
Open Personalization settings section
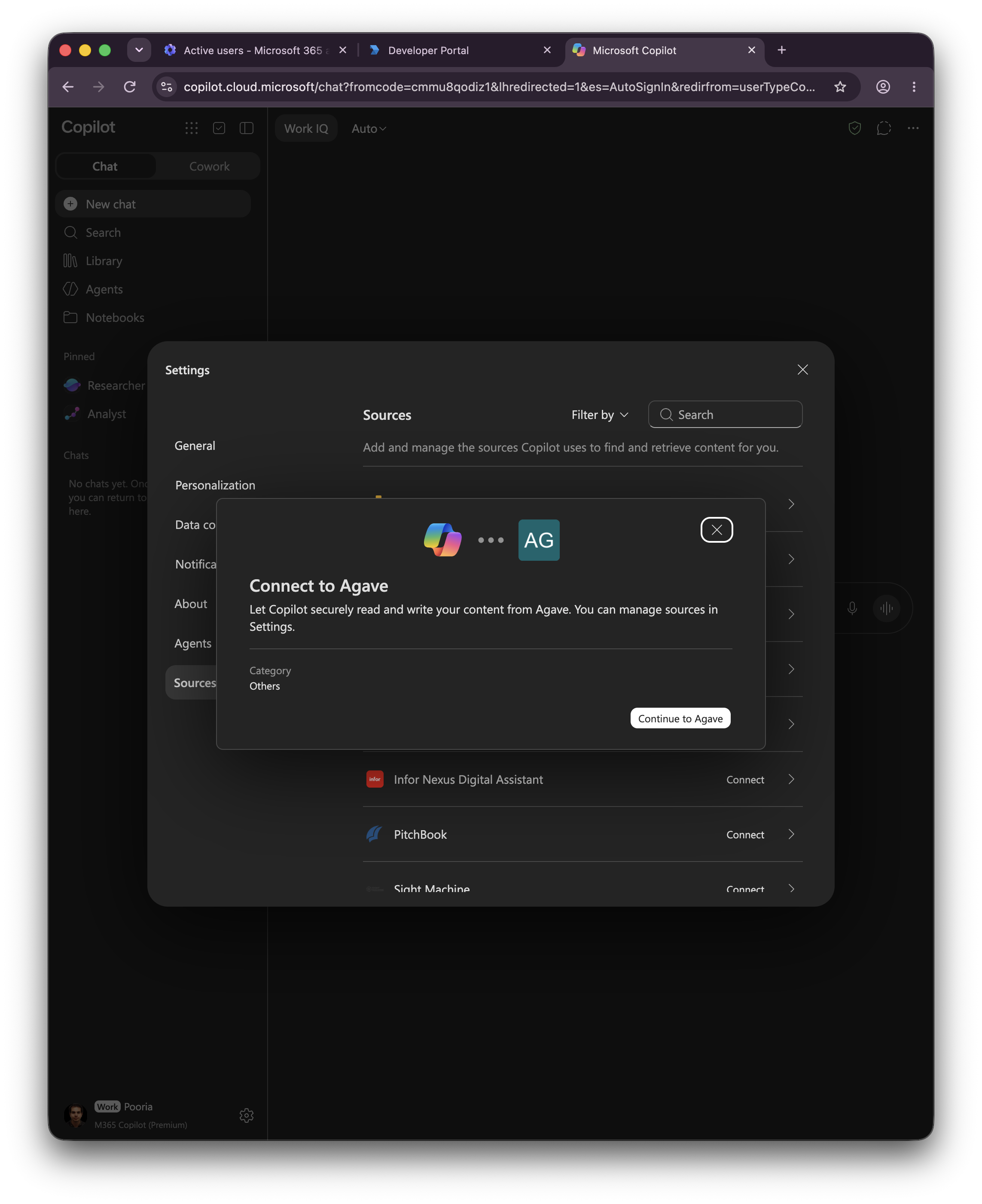(215, 485)
